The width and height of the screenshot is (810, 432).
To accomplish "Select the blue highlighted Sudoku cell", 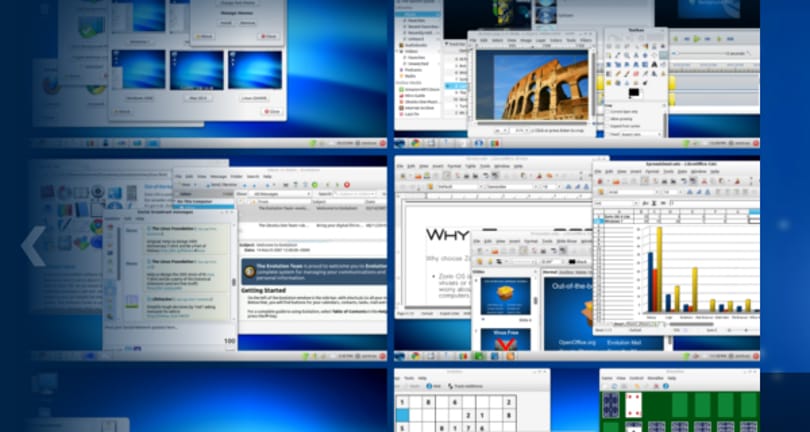I will click(x=402, y=415).
